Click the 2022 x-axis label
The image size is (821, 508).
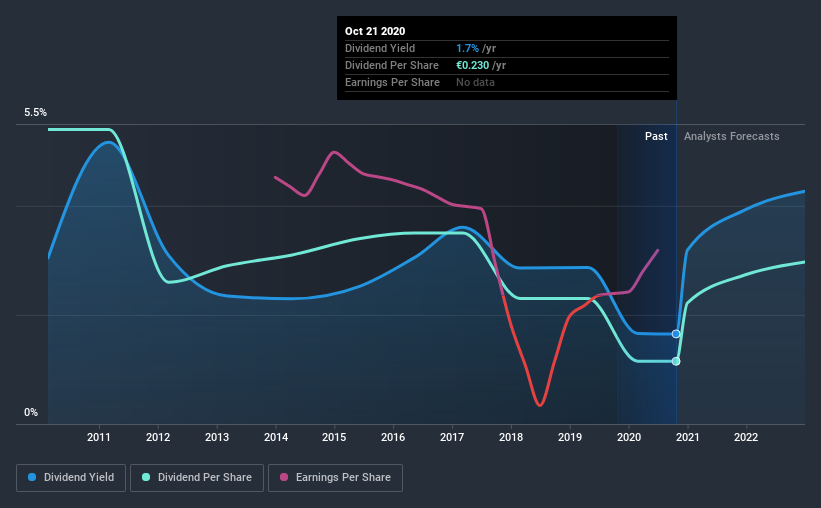click(x=746, y=437)
